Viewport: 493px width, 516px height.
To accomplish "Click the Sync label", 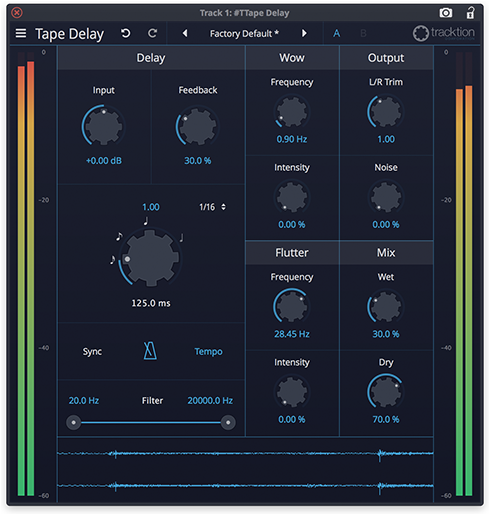I will pos(92,351).
